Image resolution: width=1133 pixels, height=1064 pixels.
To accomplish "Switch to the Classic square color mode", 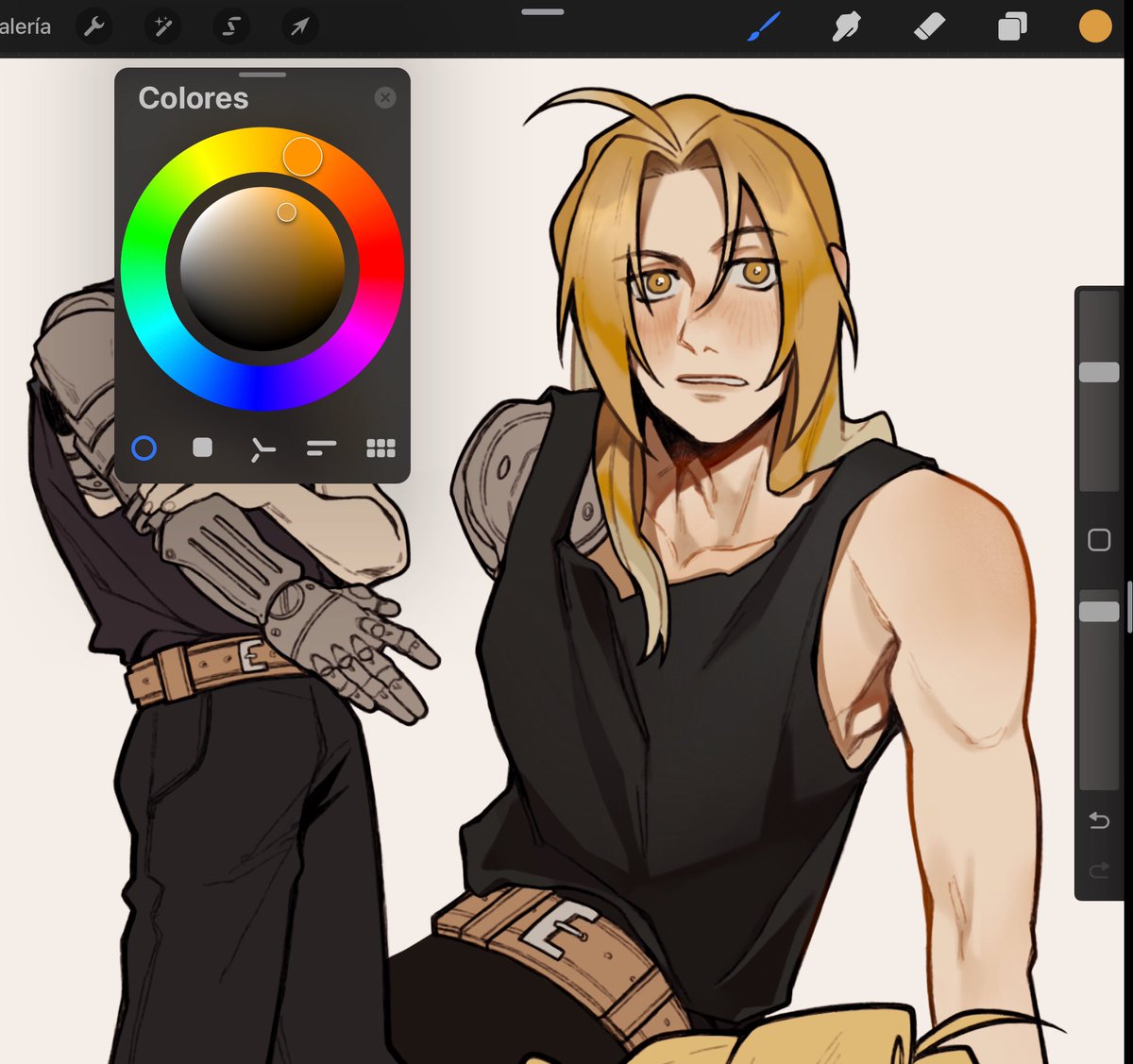I will pyautogui.click(x=202, y=448).
